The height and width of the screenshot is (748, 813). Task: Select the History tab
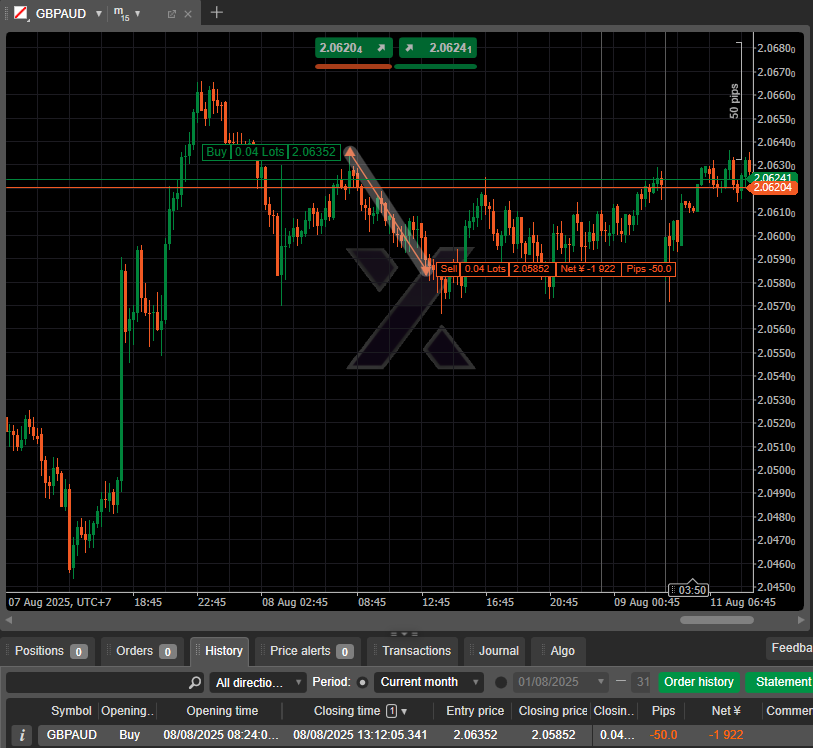point(220,651)
